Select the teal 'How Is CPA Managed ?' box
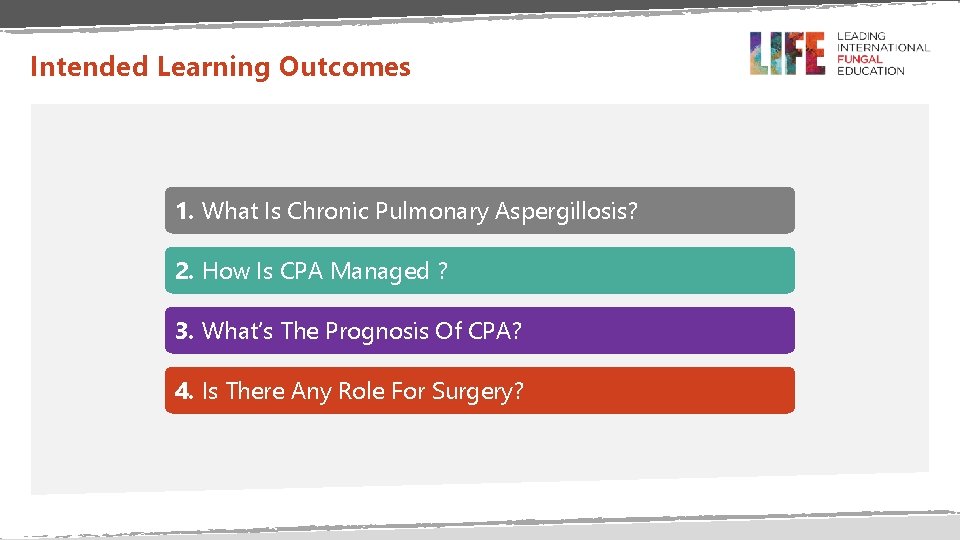Image resolution: width=960 pixels, height=540 pixels. [x=480, y=271]
